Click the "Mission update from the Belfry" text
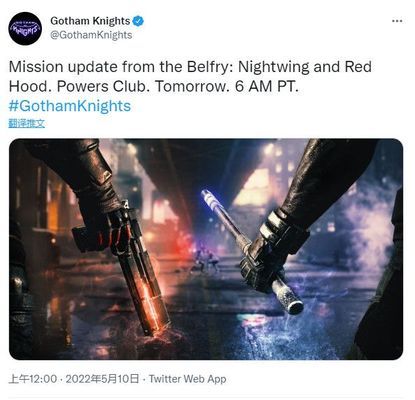 (121, 67)
